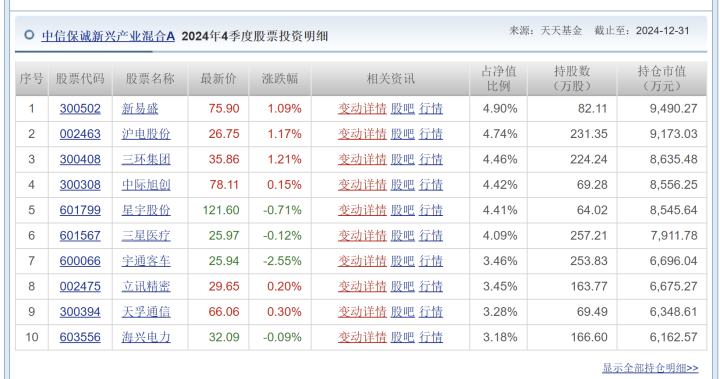Open 变动详情 for 宇通客车 row

362,261
